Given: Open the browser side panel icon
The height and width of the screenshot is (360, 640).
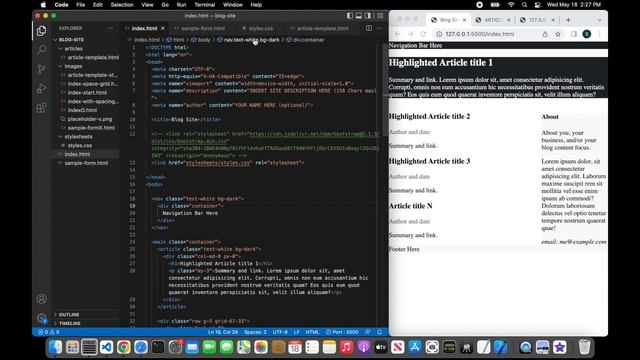Looking at the screenshot, I should coord(573,34).
